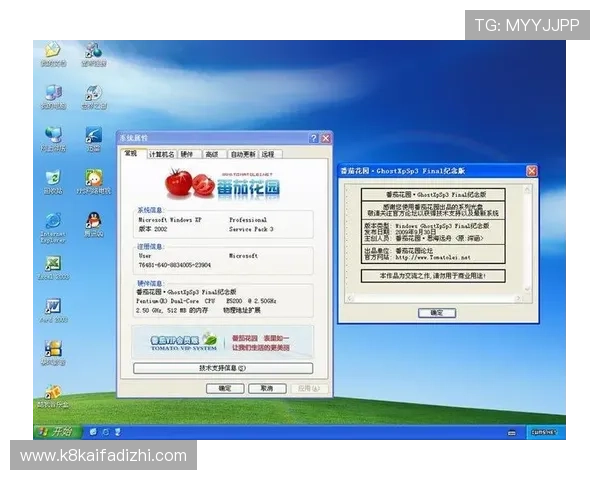Open the Word 2003 desktop shortcut
Viewport: 600px width, 480px height.
tap(52, 305)
